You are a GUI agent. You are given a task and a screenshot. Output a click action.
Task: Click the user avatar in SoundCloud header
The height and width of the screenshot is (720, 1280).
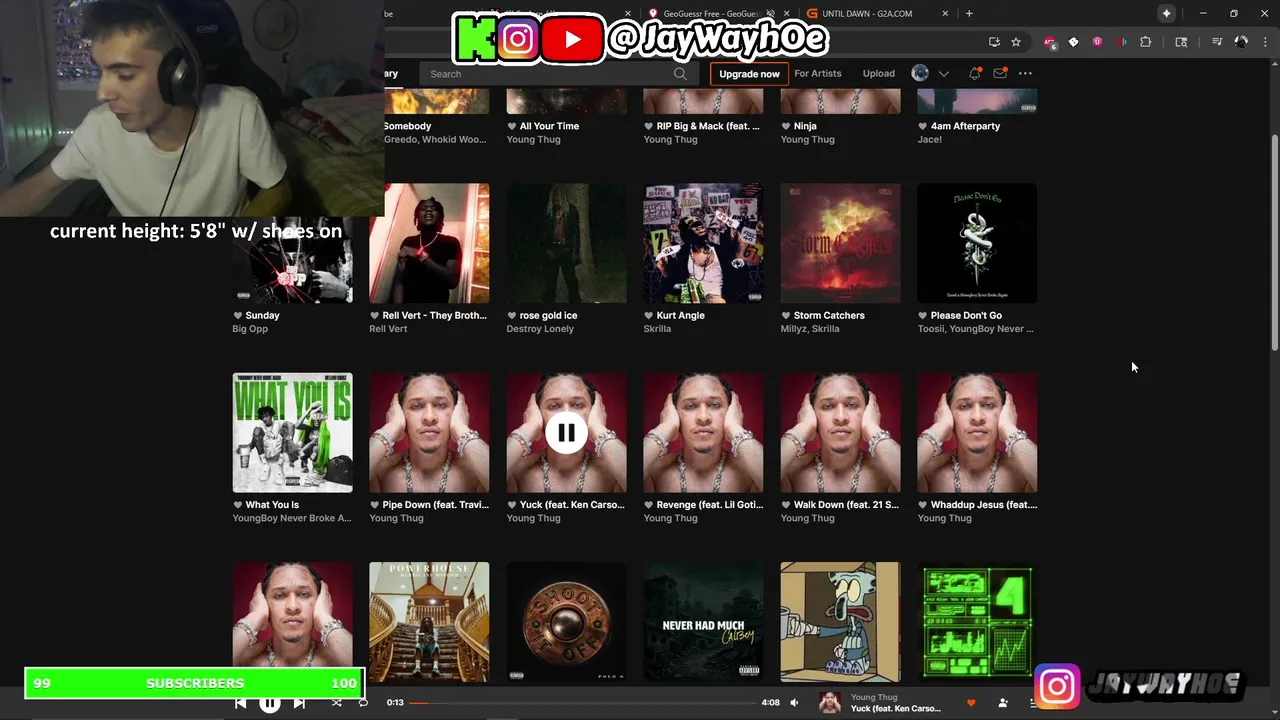pyautogui.click(x=920, y=73)
